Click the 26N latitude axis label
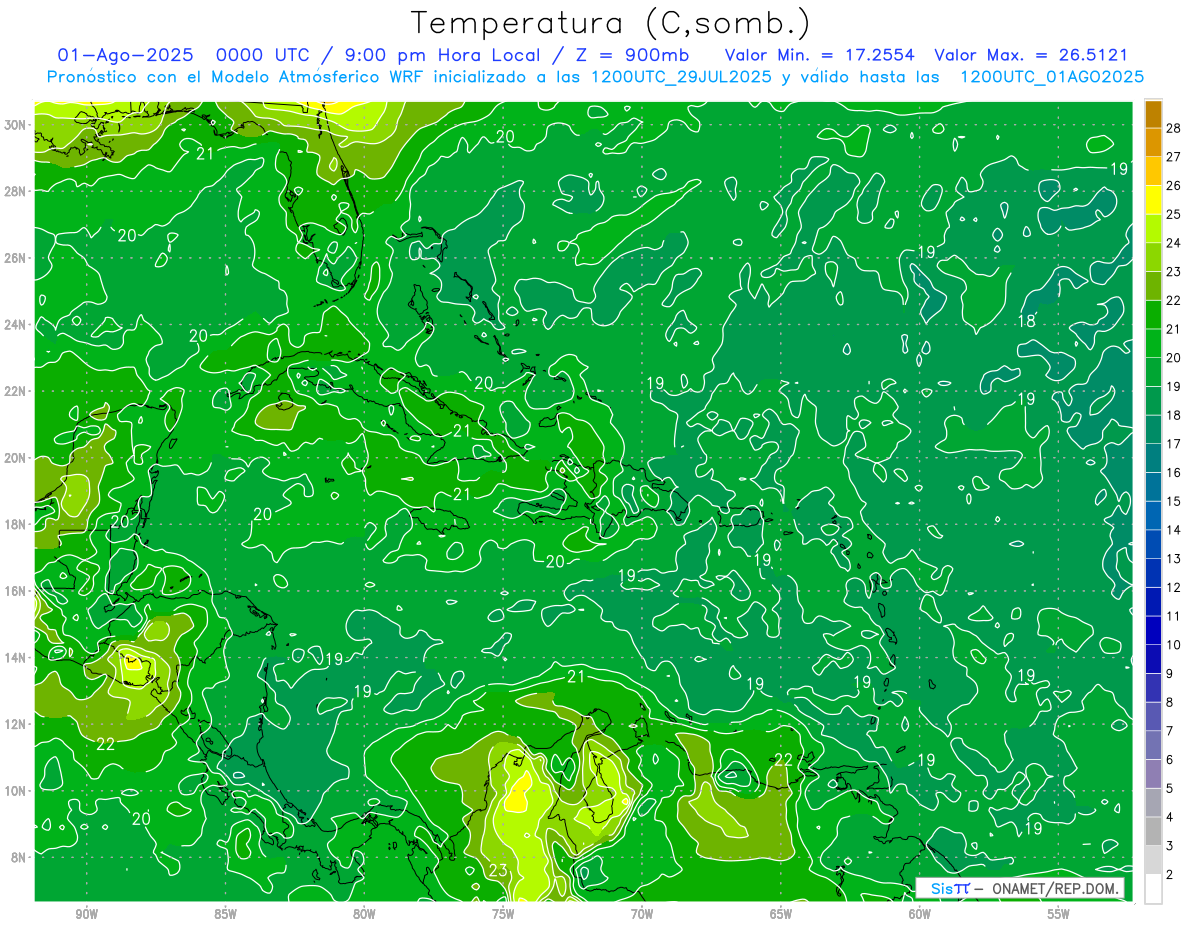 pyautogui.click(x=17, y=258)
